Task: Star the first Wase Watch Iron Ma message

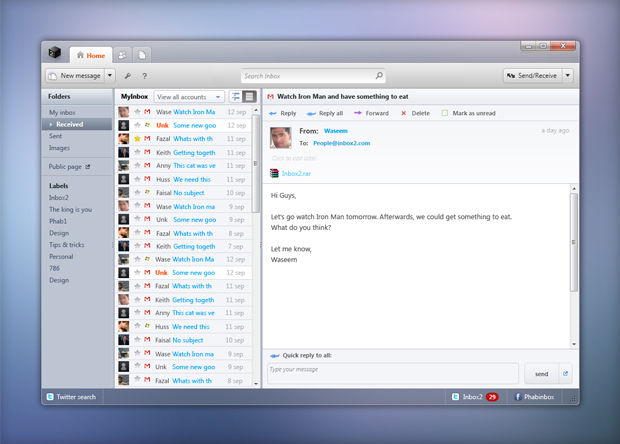Action: [x=137, y=112]
